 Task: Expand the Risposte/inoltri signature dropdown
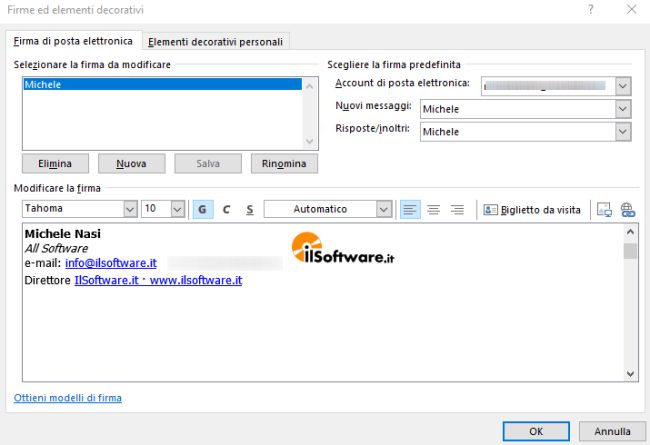[623, 132]
